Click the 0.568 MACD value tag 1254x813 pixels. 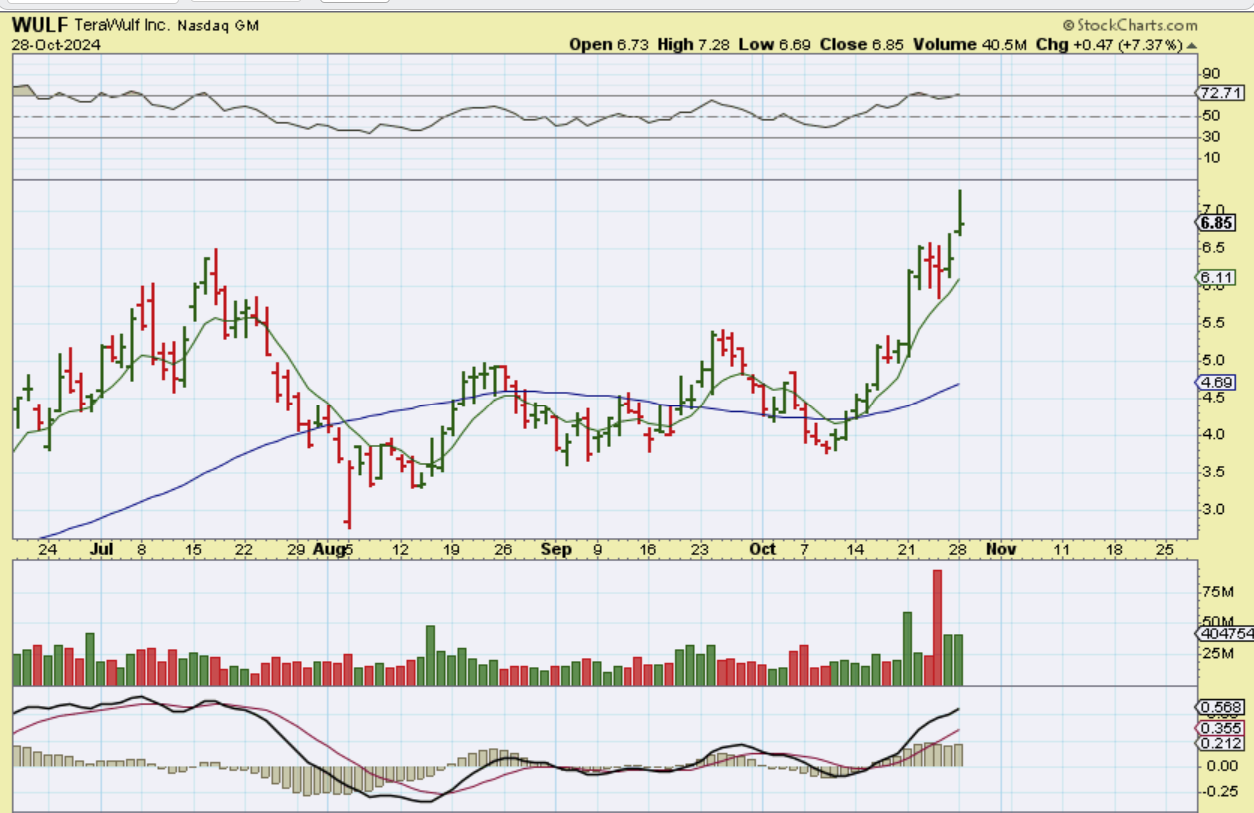pos(1220,707)
